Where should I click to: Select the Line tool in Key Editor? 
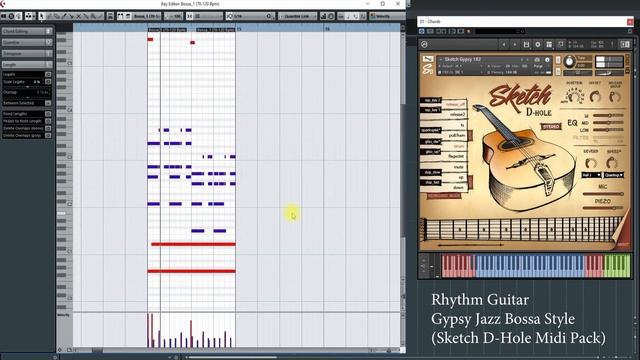tap(100, 16)
